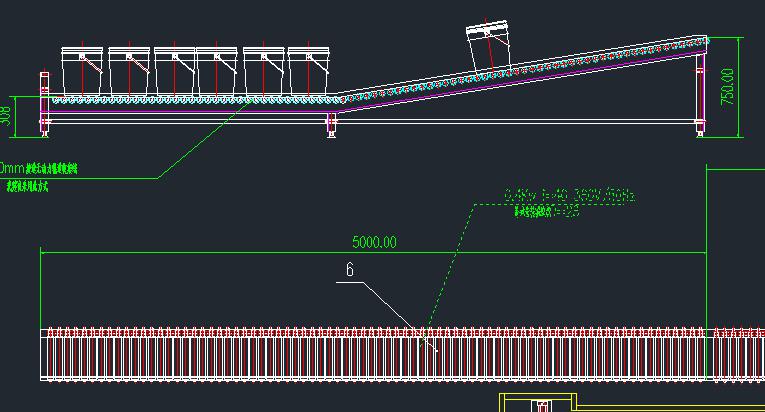Image resolution: width=765 pixels, height=412 pixels.
Task: Select the upper end of inclined conveyor
Action: point(700,42)
